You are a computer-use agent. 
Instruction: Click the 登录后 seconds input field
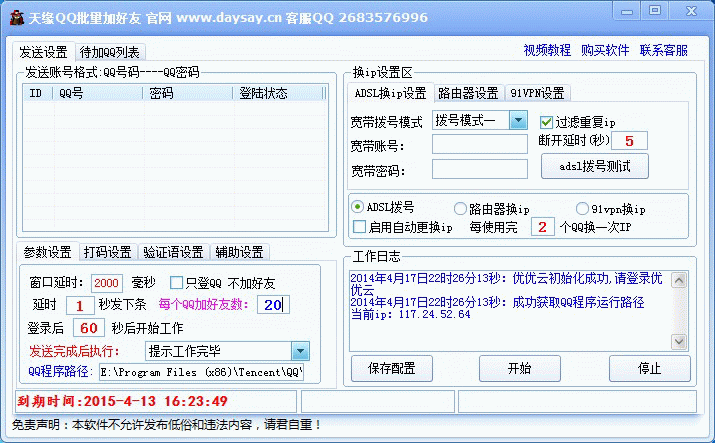click(x=88, y=328)
